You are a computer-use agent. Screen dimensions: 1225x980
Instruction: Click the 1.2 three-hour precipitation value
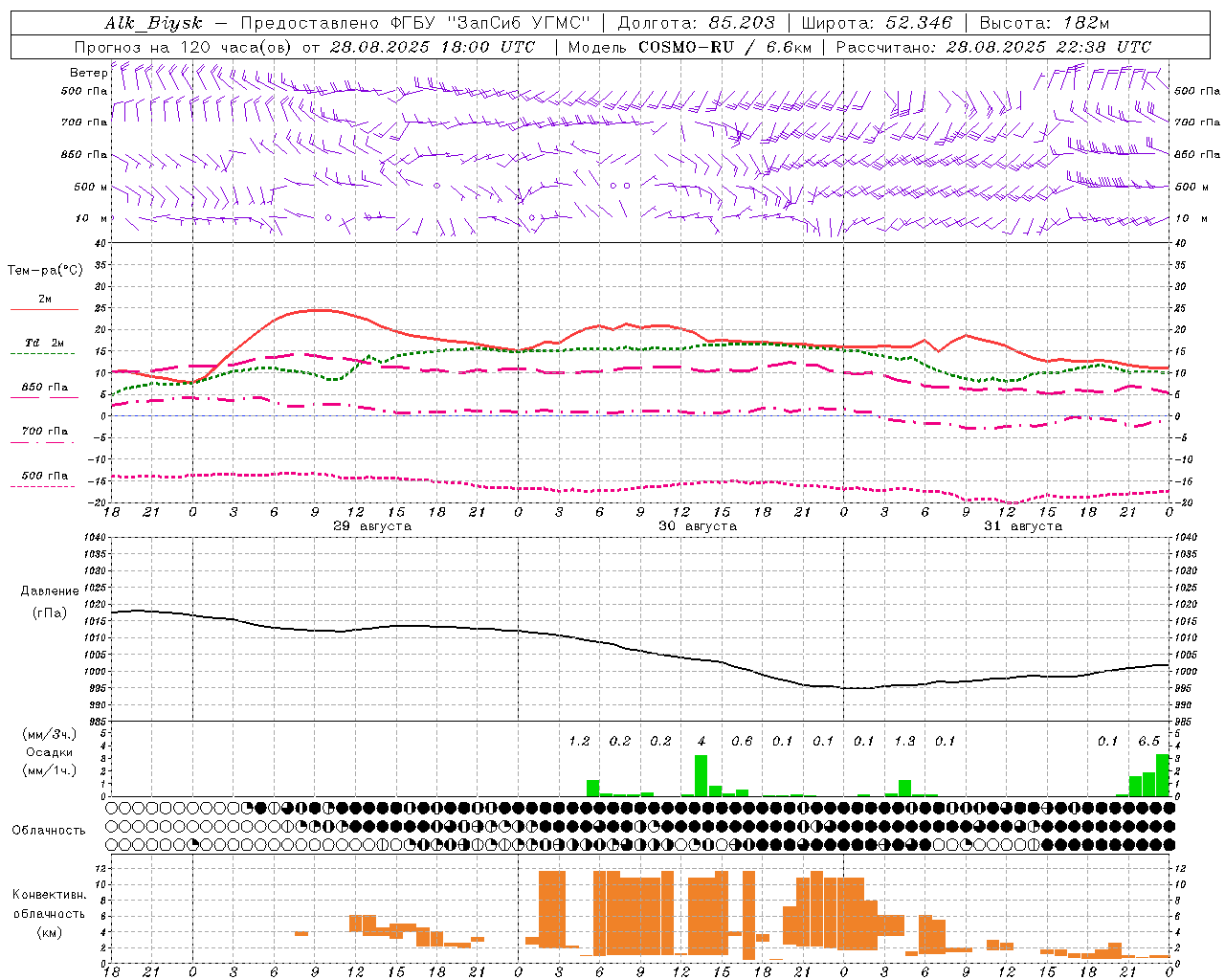(x=579, y=742)
